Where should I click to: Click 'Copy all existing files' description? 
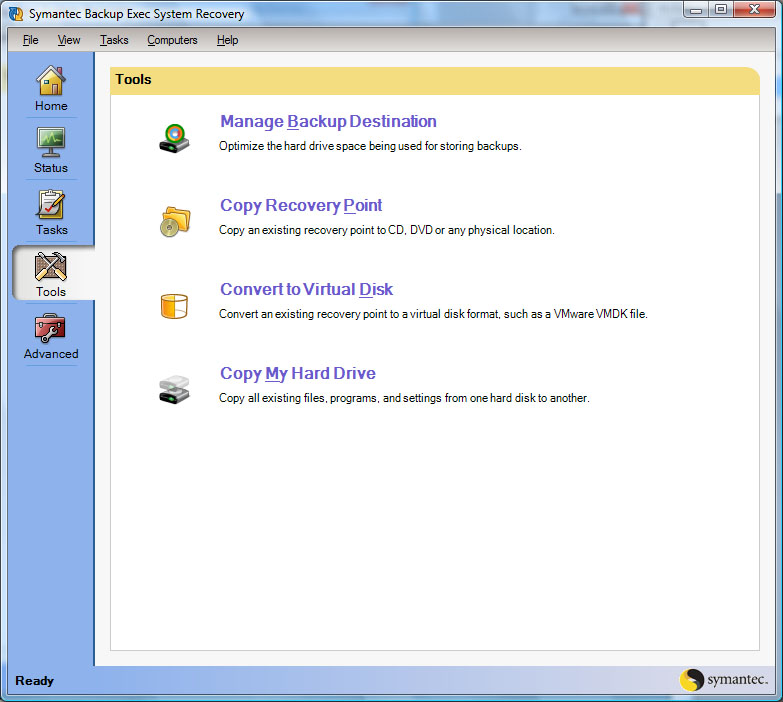(x=404, y=398)
